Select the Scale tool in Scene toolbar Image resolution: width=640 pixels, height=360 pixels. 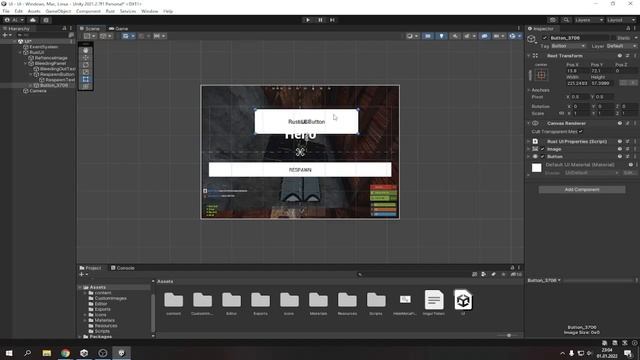[x=86, y=72]
